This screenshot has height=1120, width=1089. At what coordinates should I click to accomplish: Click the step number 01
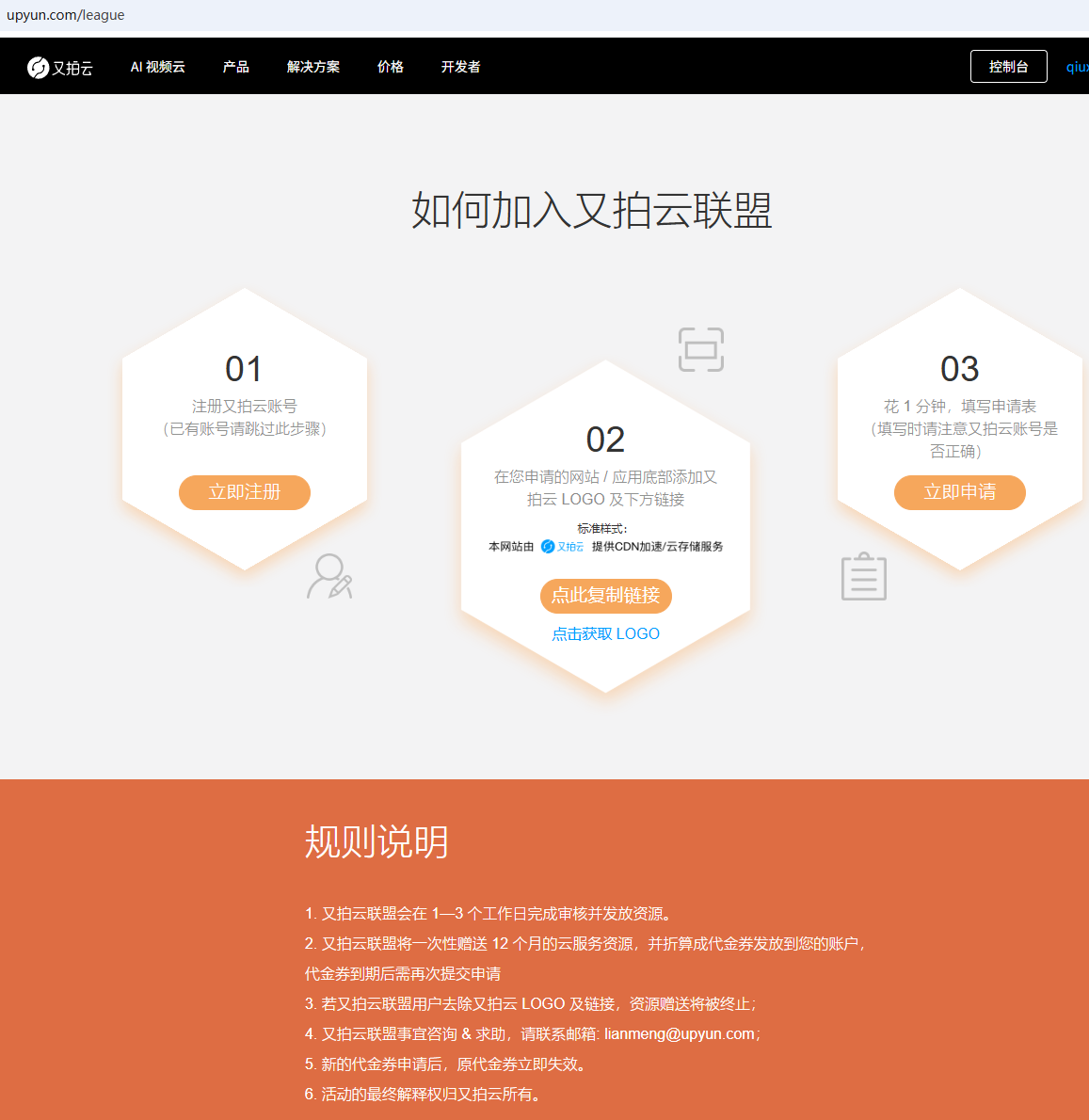click(244, 369)
